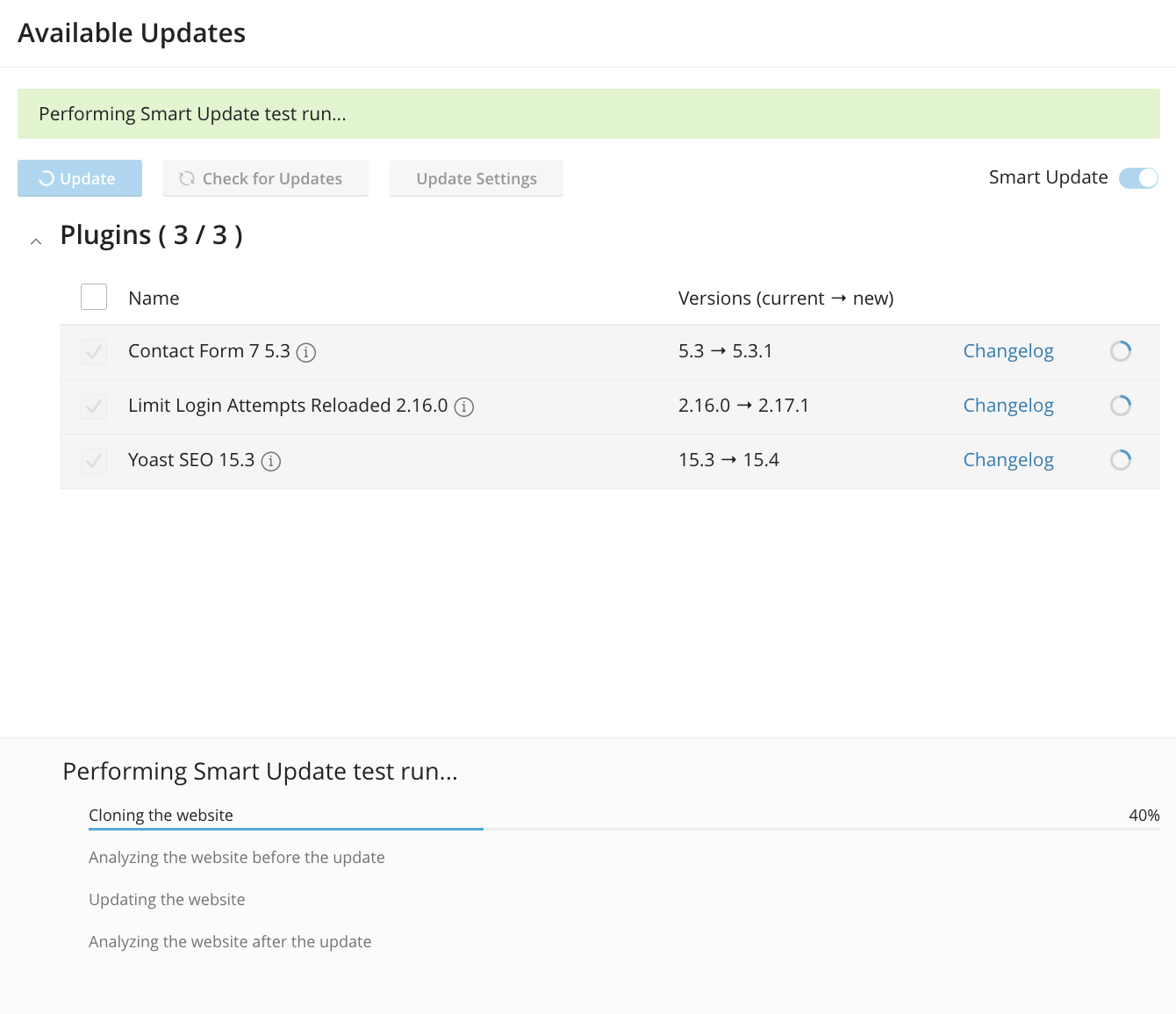Open Update Settings
1176x1014 pixels.
476,178
